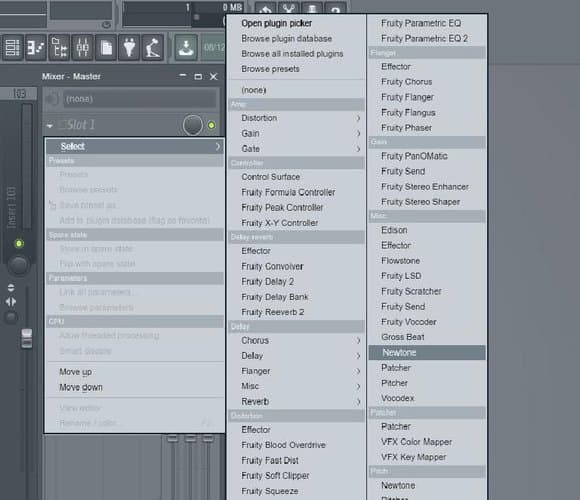580x500 pixels.
Task: Select Fruity Formula Controller
Action: click(296, 192)
